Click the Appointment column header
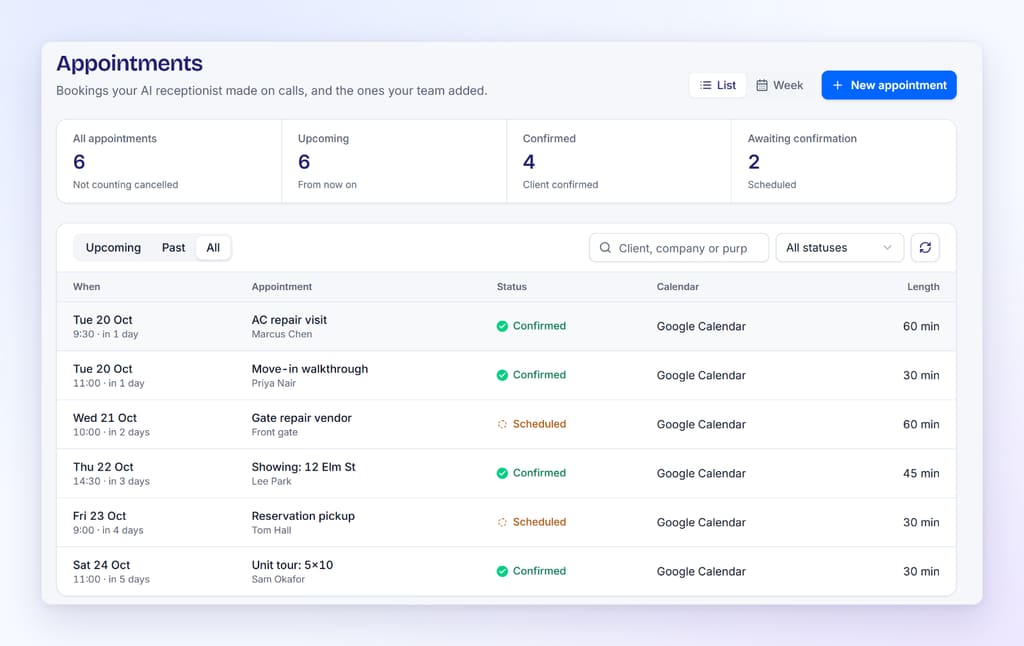Viewport: 1024px width, 646px height. tap(282, 287)
